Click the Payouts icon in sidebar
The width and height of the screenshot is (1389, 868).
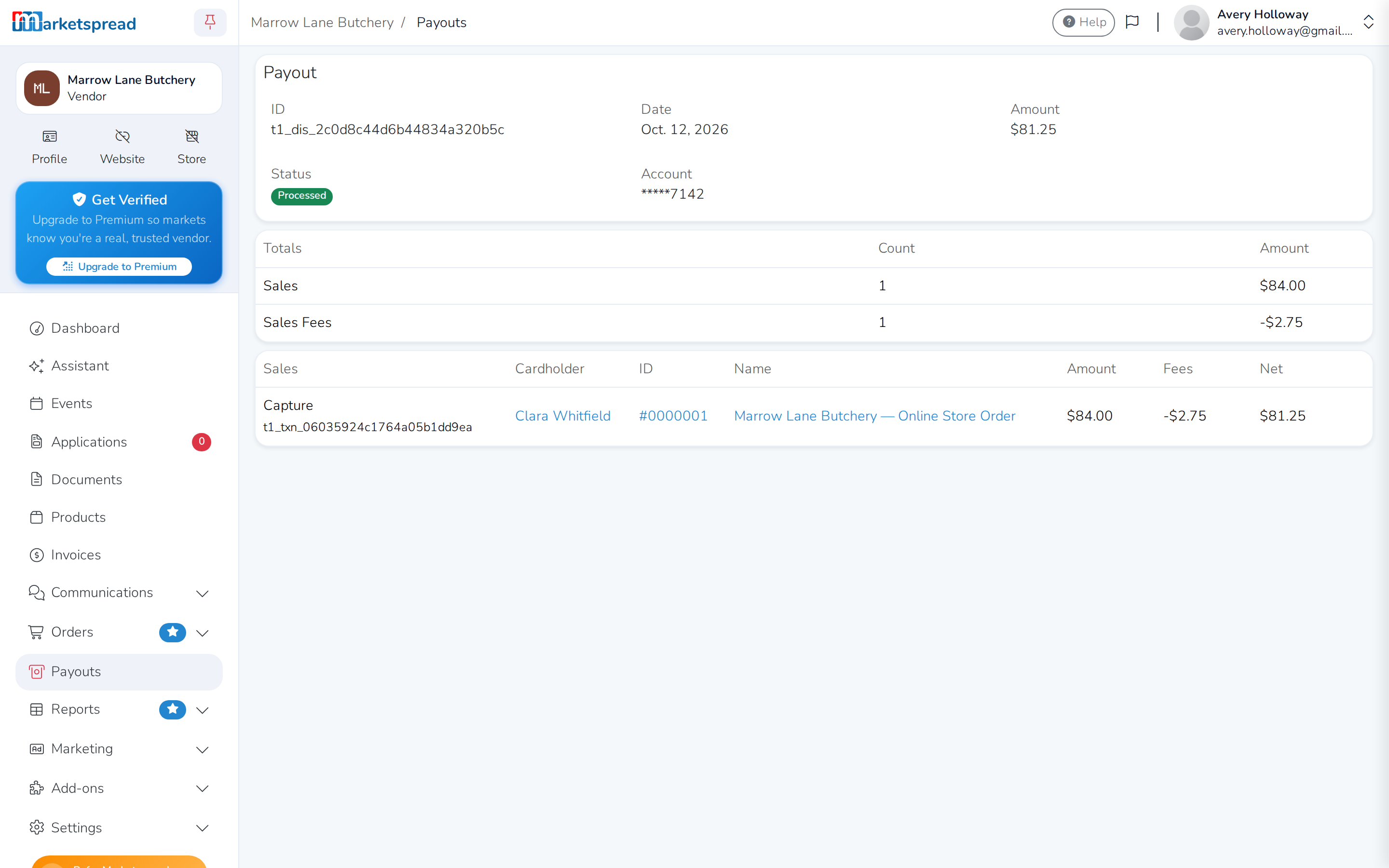[37, 672]
